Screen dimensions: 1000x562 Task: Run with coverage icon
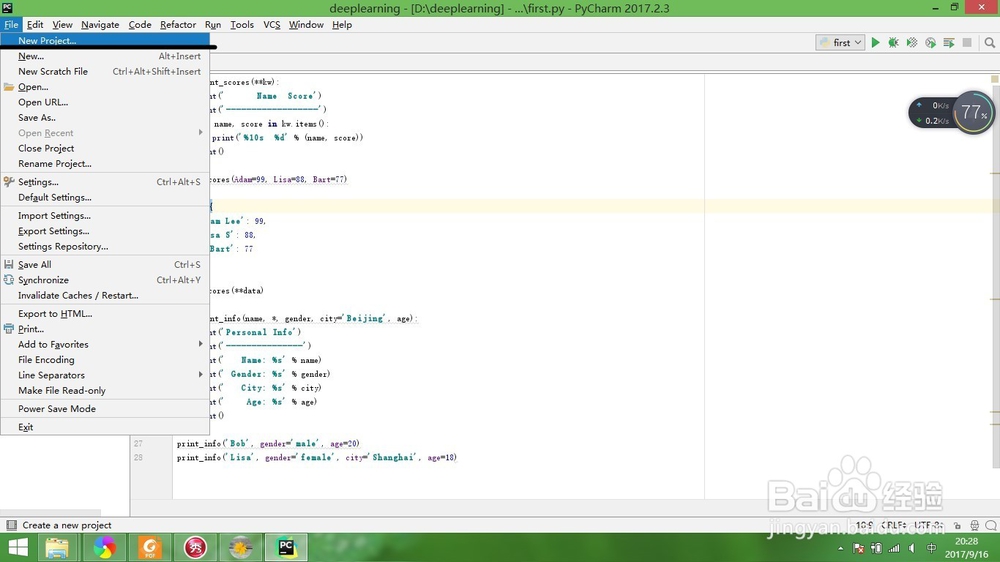point(912,42)
